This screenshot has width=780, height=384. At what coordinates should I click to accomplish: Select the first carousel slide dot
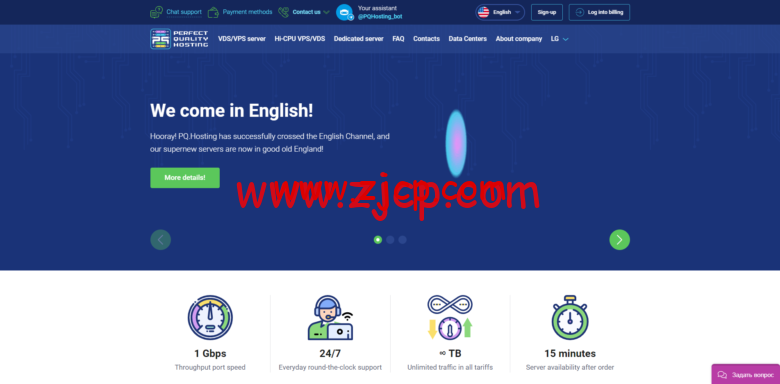pos(378,240)
